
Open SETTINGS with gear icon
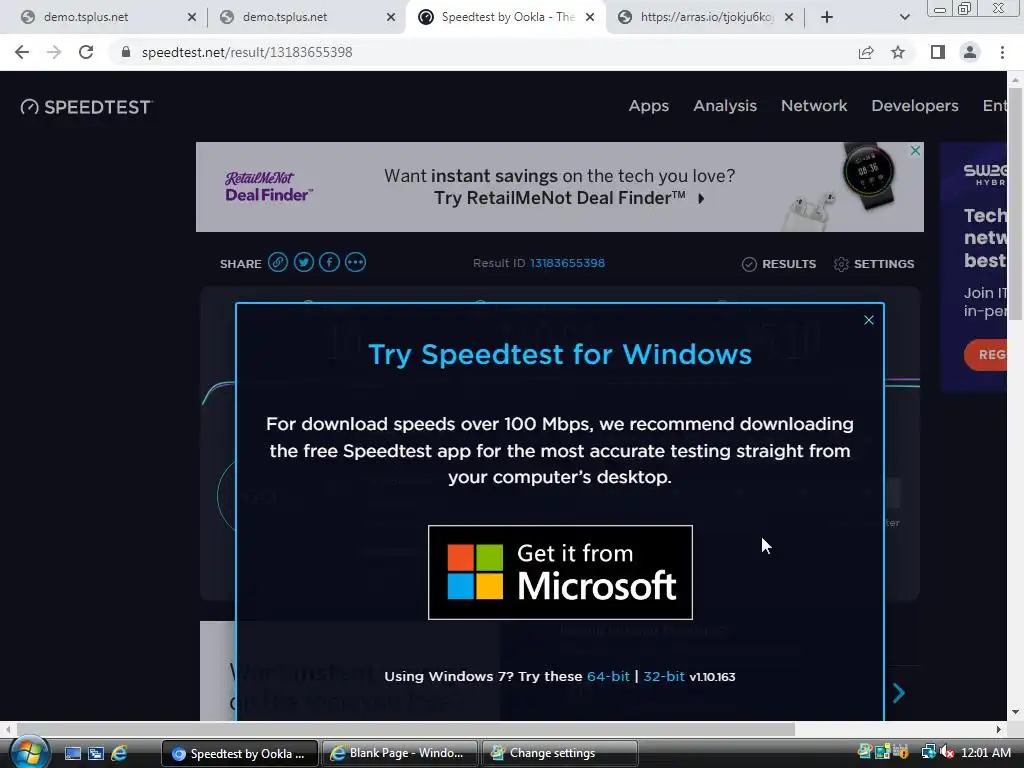[874, 264]
